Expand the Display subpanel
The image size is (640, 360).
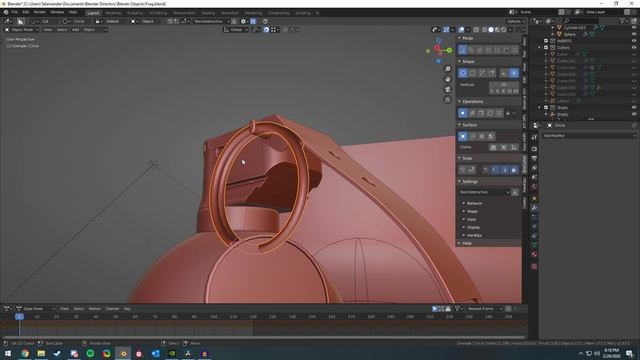pyautogui.click(x=473, y=227)
